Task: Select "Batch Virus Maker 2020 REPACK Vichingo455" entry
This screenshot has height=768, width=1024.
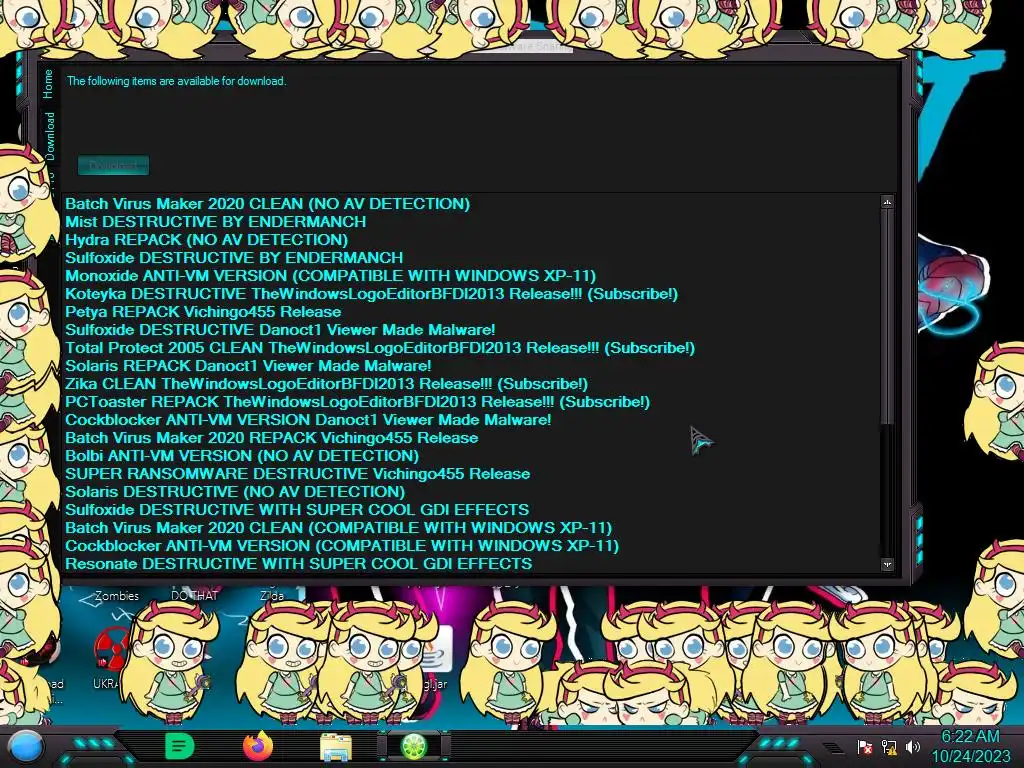Action: point(272,438)
